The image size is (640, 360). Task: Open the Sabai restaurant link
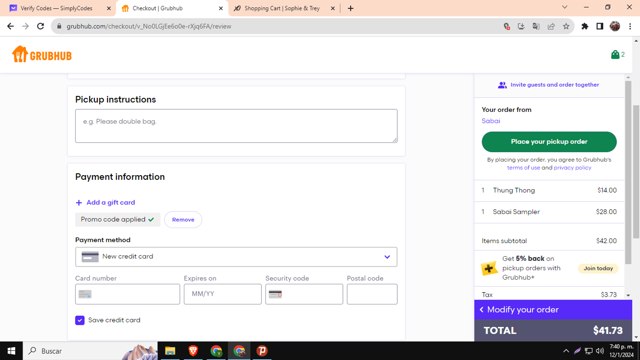click(491, 121)
